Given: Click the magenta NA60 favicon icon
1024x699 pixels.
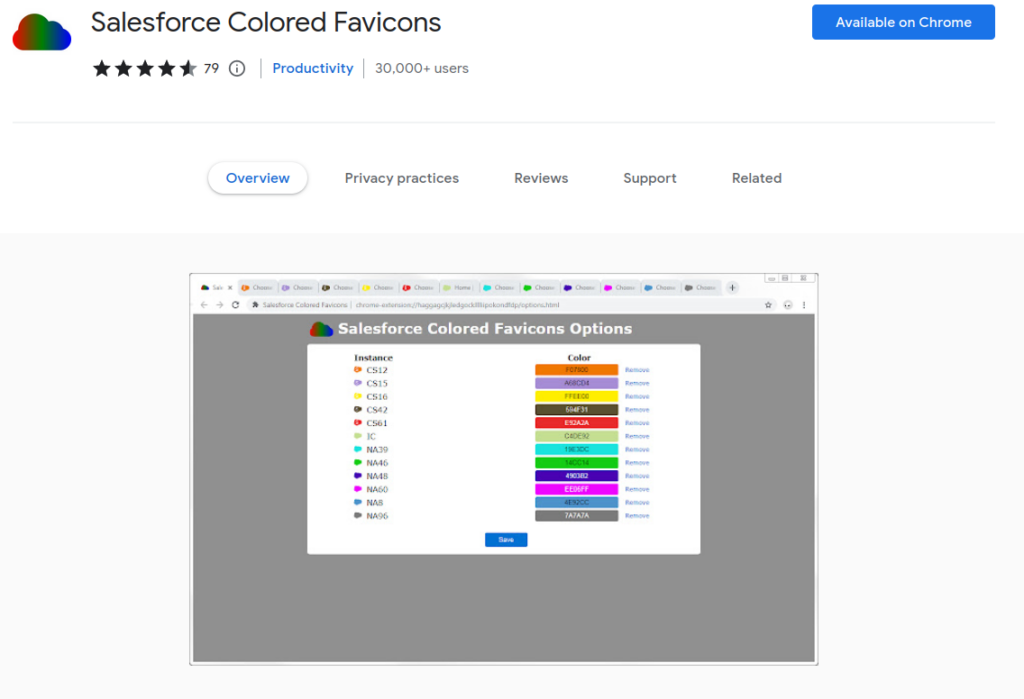Looking at the screenshot, I should pyautogui.click(x=357, y=489).
